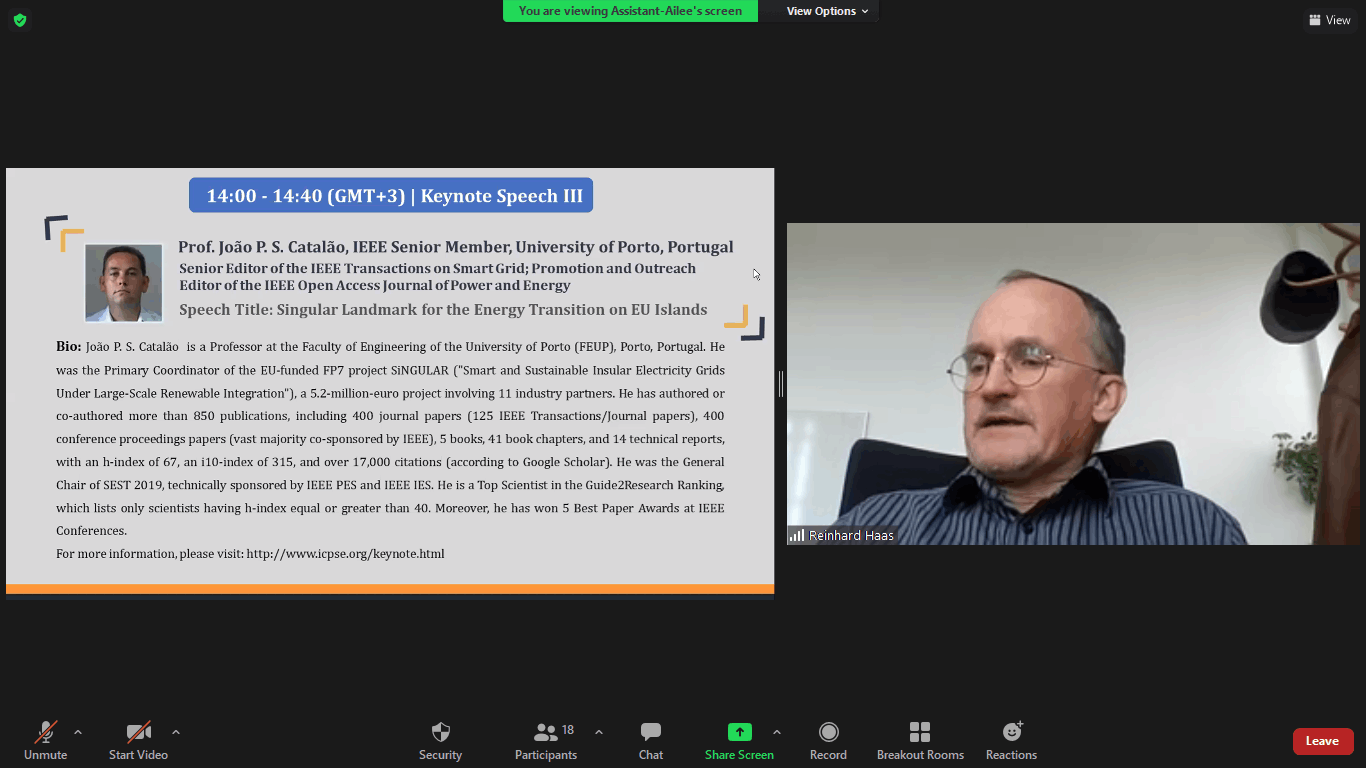1366x768 pixels.
Task: Click the Prof. João P. S. Catalão heading
Action: click(x=456, y=247)
